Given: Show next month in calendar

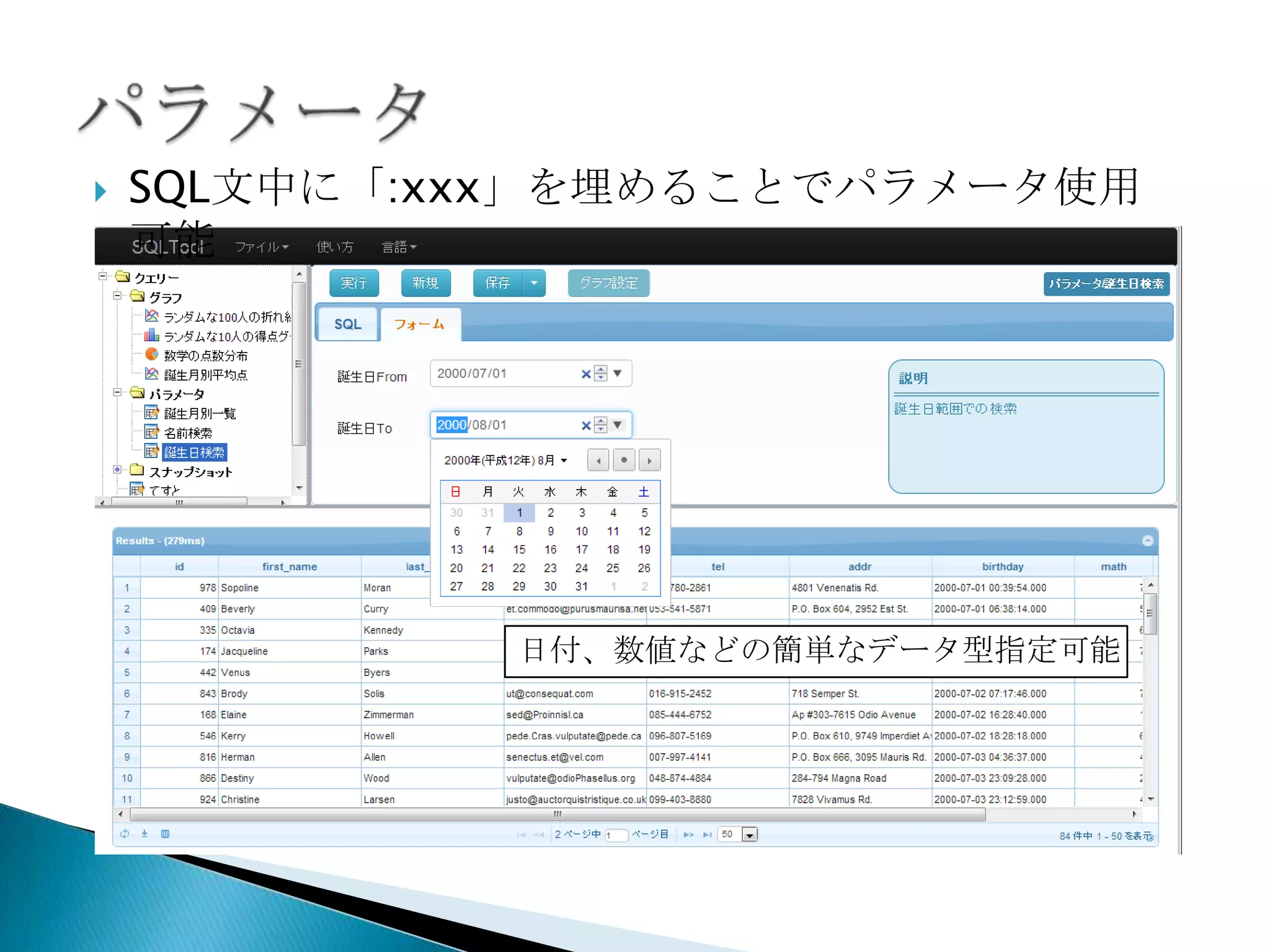Looking at the screenshot, I should coord(649,461).
